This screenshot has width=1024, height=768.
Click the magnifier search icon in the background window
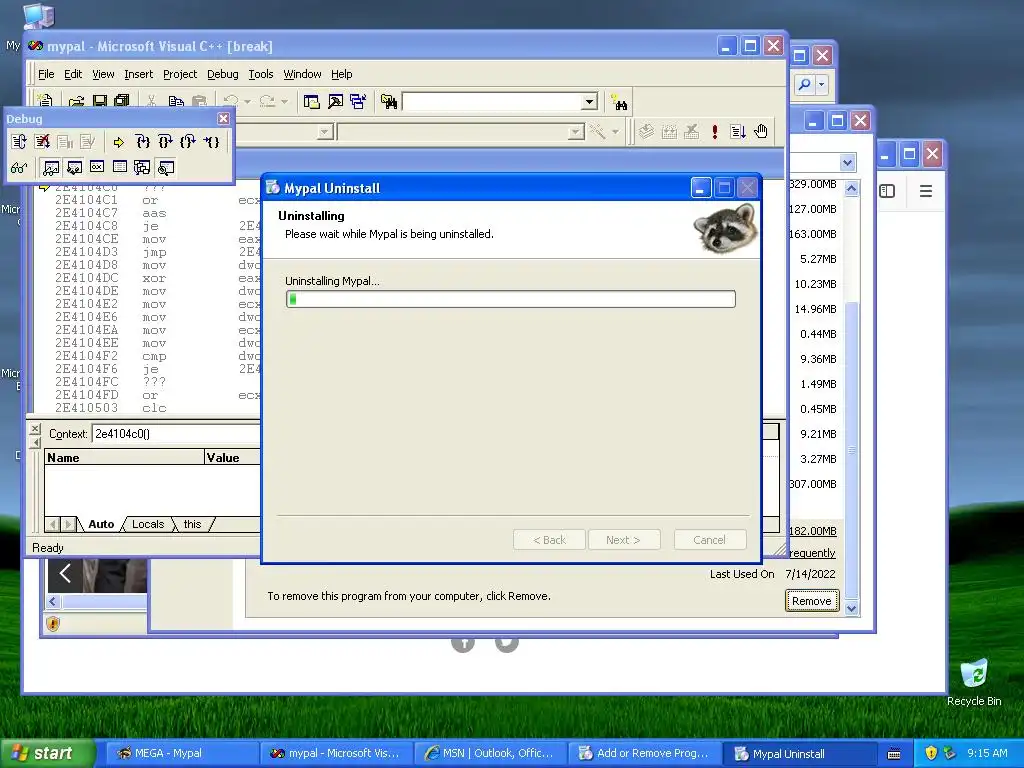805,84
